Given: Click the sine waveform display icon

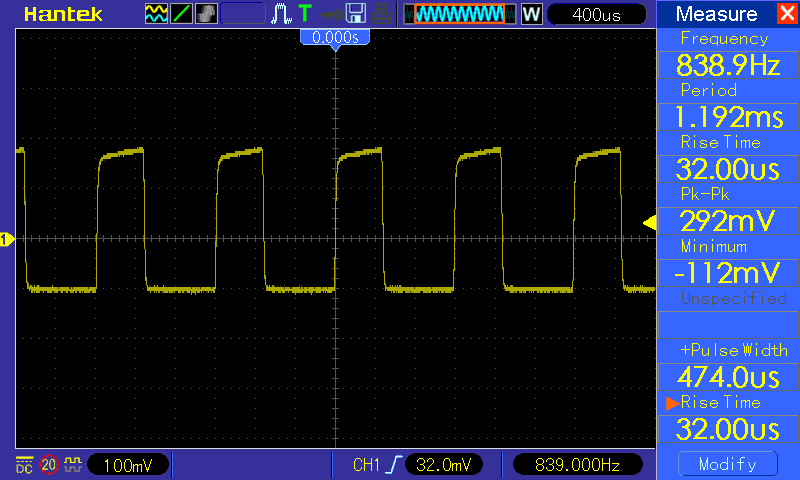Looking at the screenshot, I should tap(156, 14).
